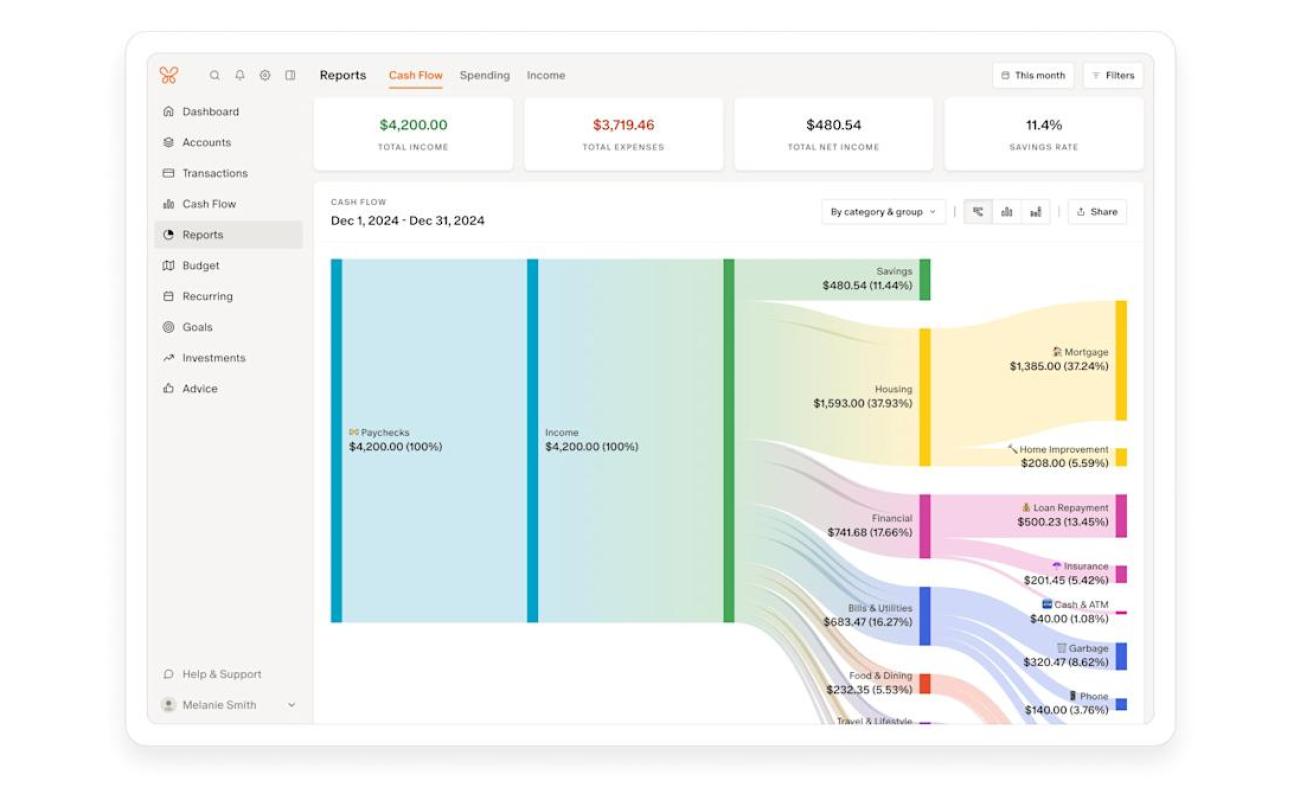Click the butterfly app logo
The width and height of the screenshot is (1300, 800).
click(168, 74)
